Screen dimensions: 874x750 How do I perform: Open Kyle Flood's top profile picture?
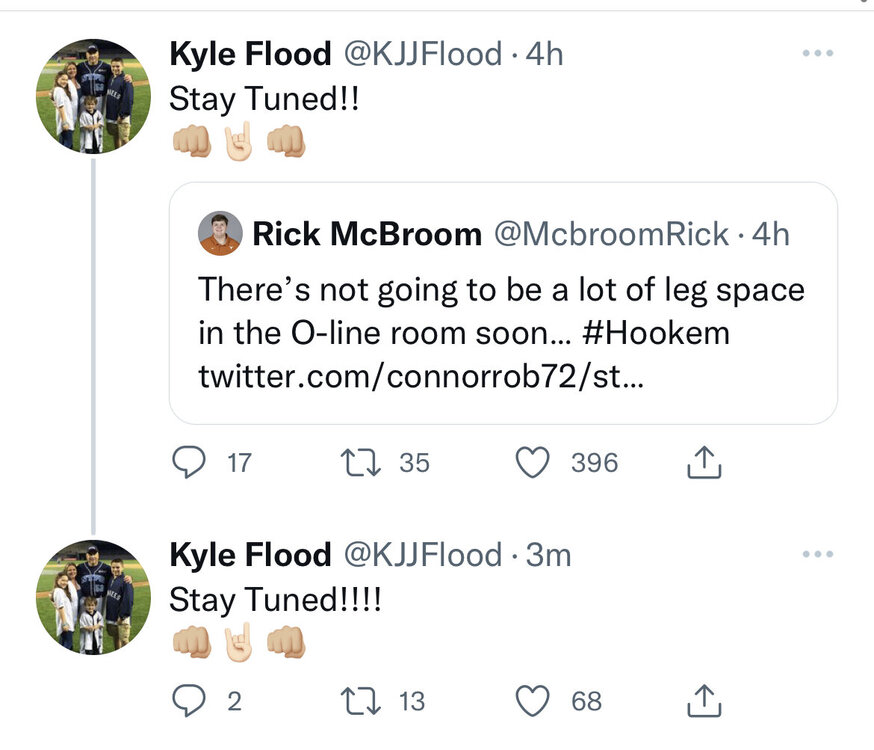click(x=92, y=97)
